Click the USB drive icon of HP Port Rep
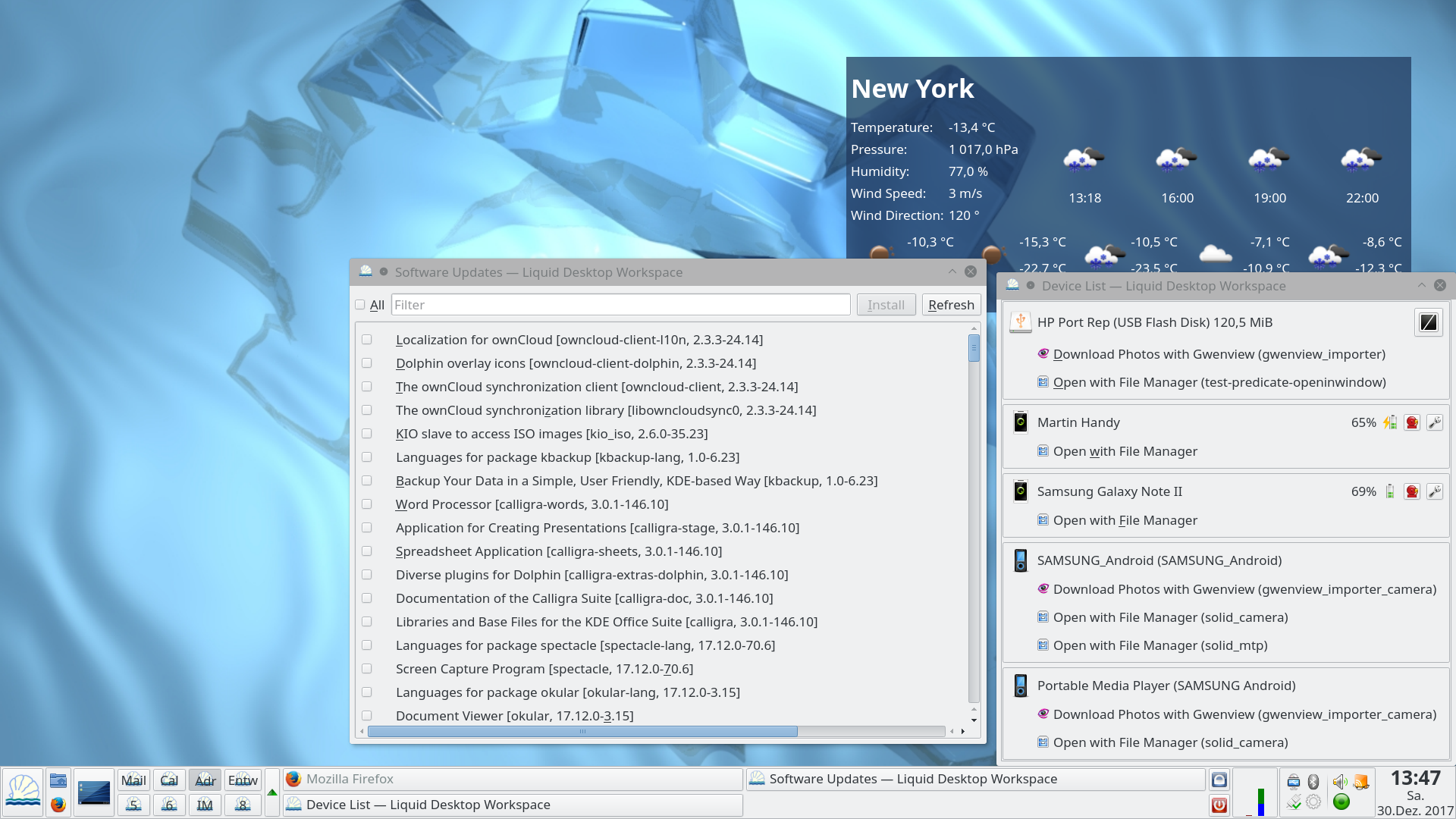This screenshot has height=819, width=1456. click(1021, 322)
